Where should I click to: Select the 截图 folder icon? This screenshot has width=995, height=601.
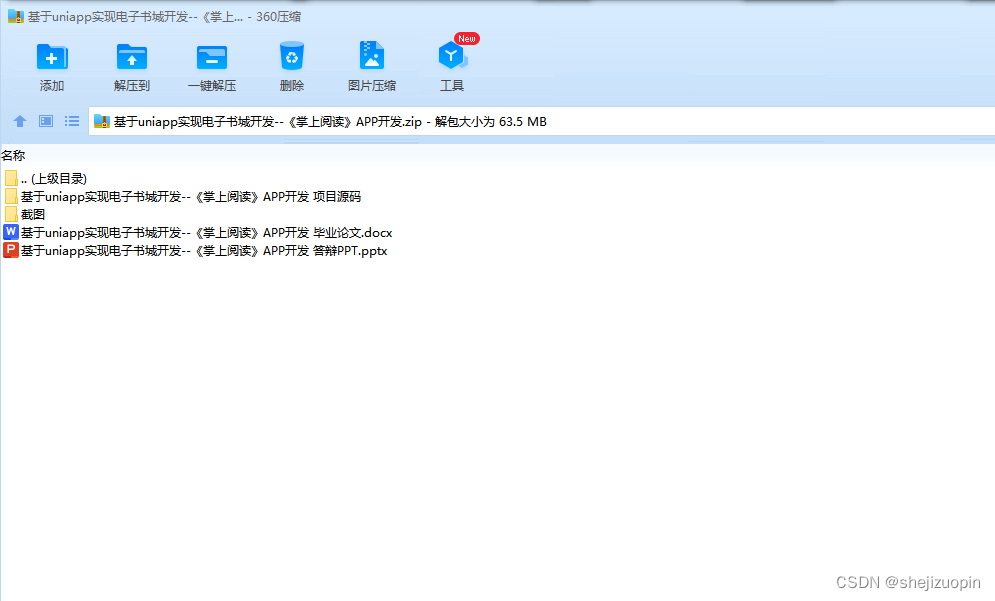pyautogui.click(x=11, y=215)
